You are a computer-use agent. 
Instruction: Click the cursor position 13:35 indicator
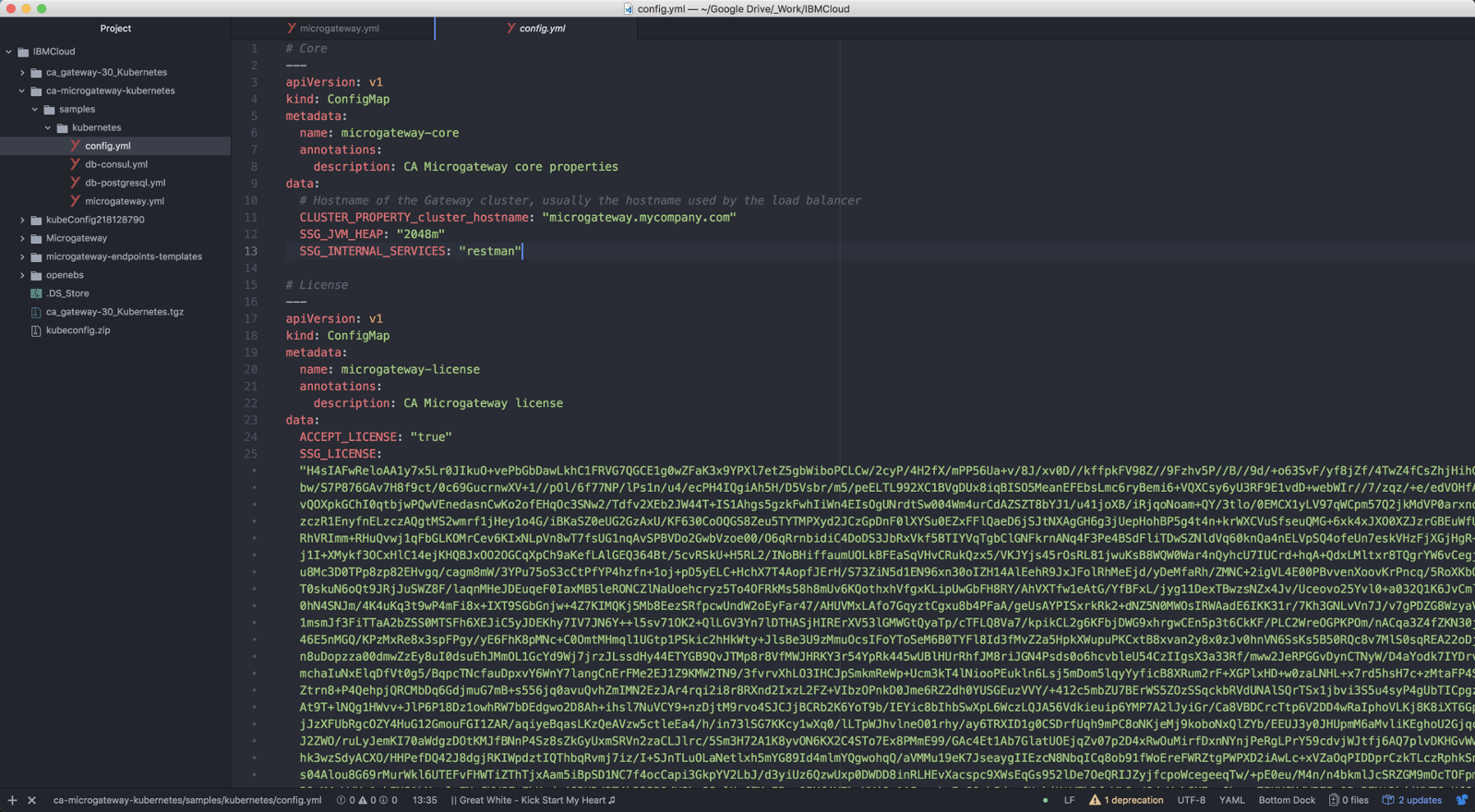425,800
